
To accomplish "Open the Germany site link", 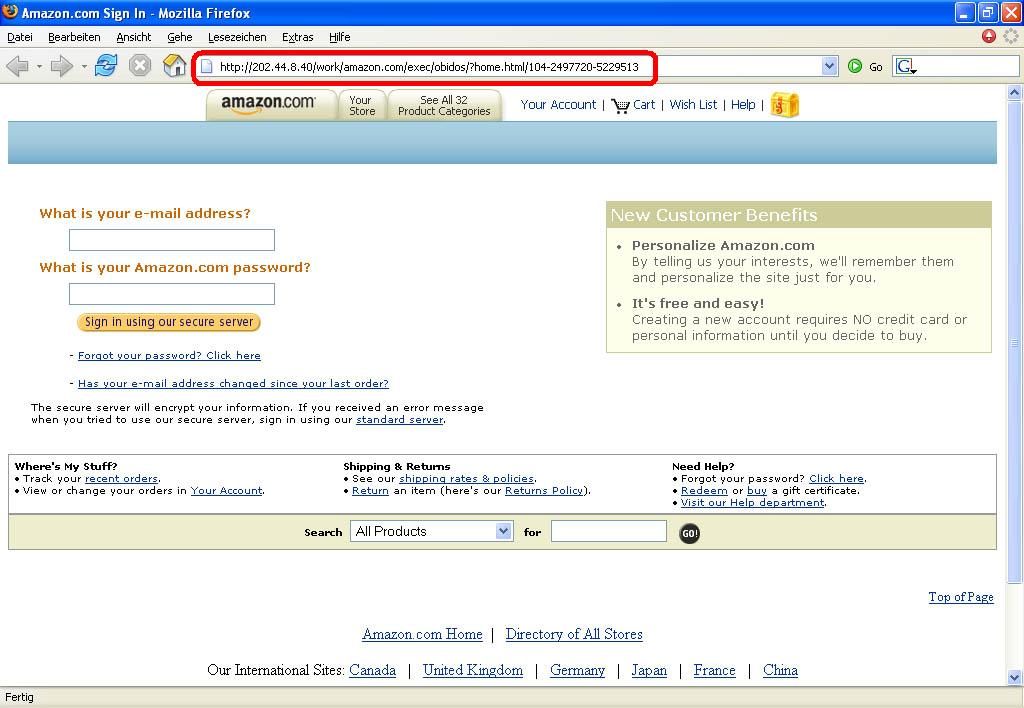I will point(577,670).
